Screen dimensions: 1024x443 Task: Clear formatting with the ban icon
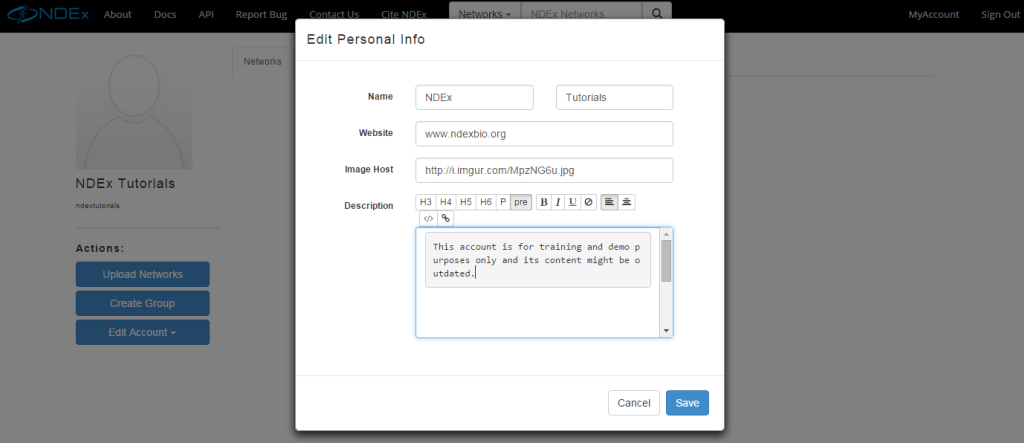tap(588, 203)
